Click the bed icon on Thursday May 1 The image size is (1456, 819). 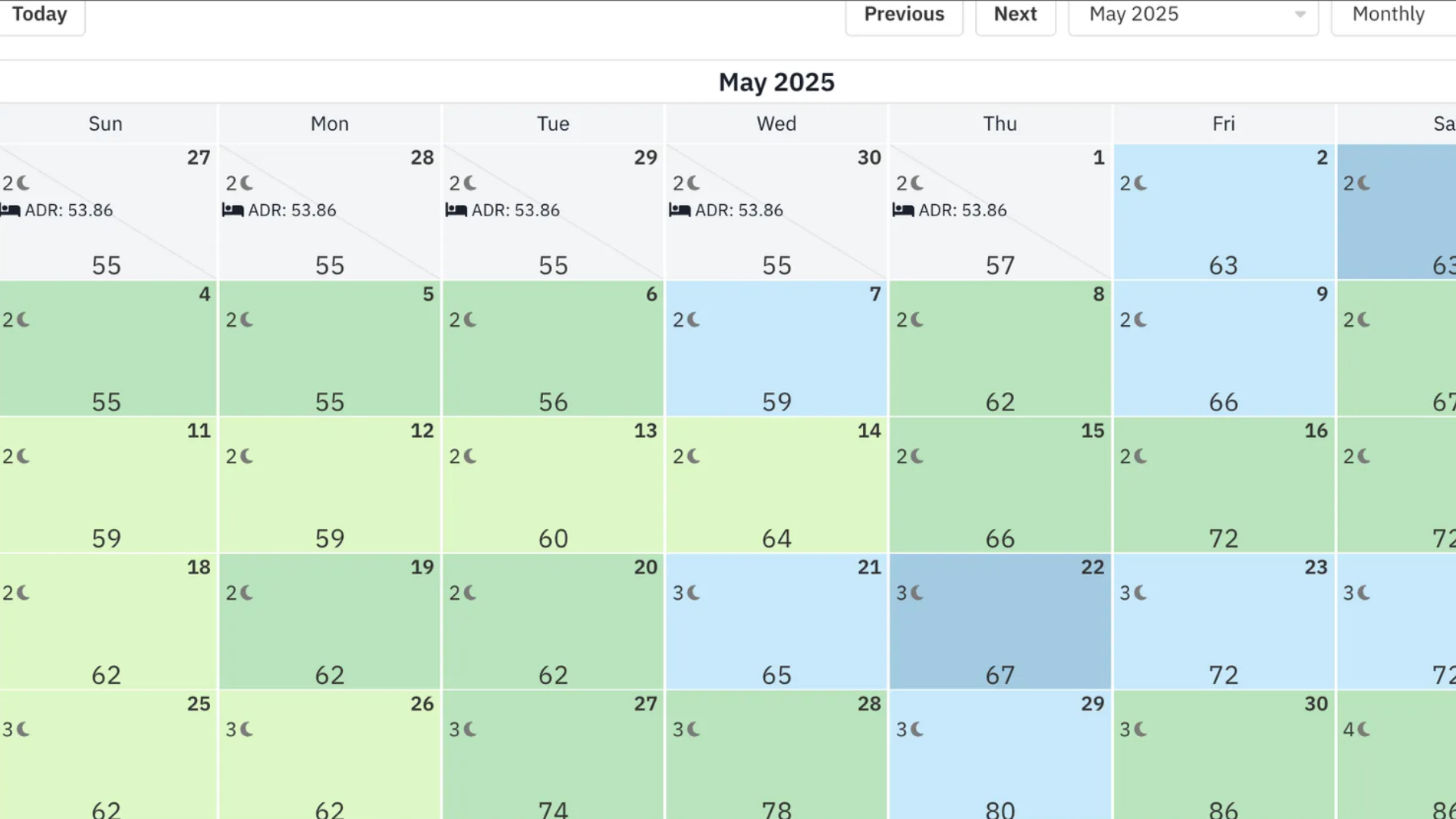coord(903,210)
